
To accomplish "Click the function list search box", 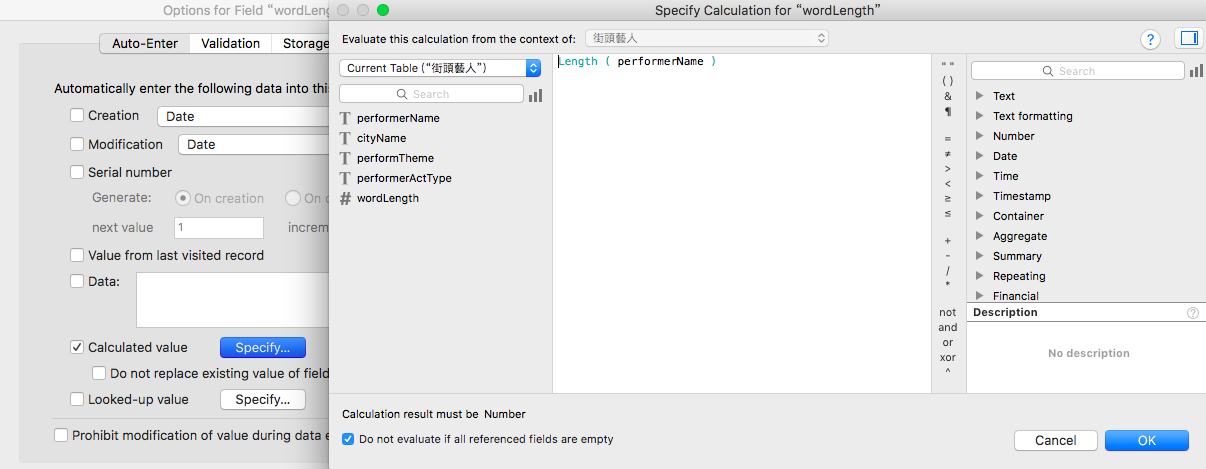I will (x=1077, y=71).
